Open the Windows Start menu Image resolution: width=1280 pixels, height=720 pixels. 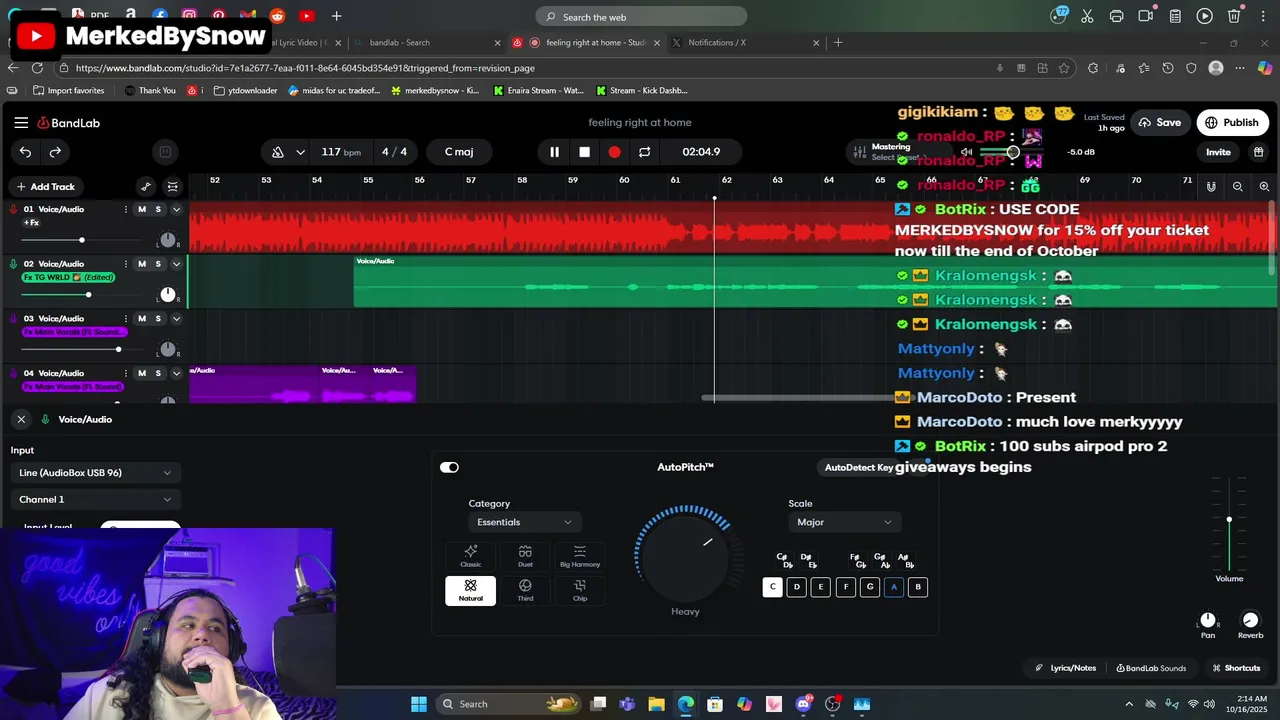tap(419, 704)
